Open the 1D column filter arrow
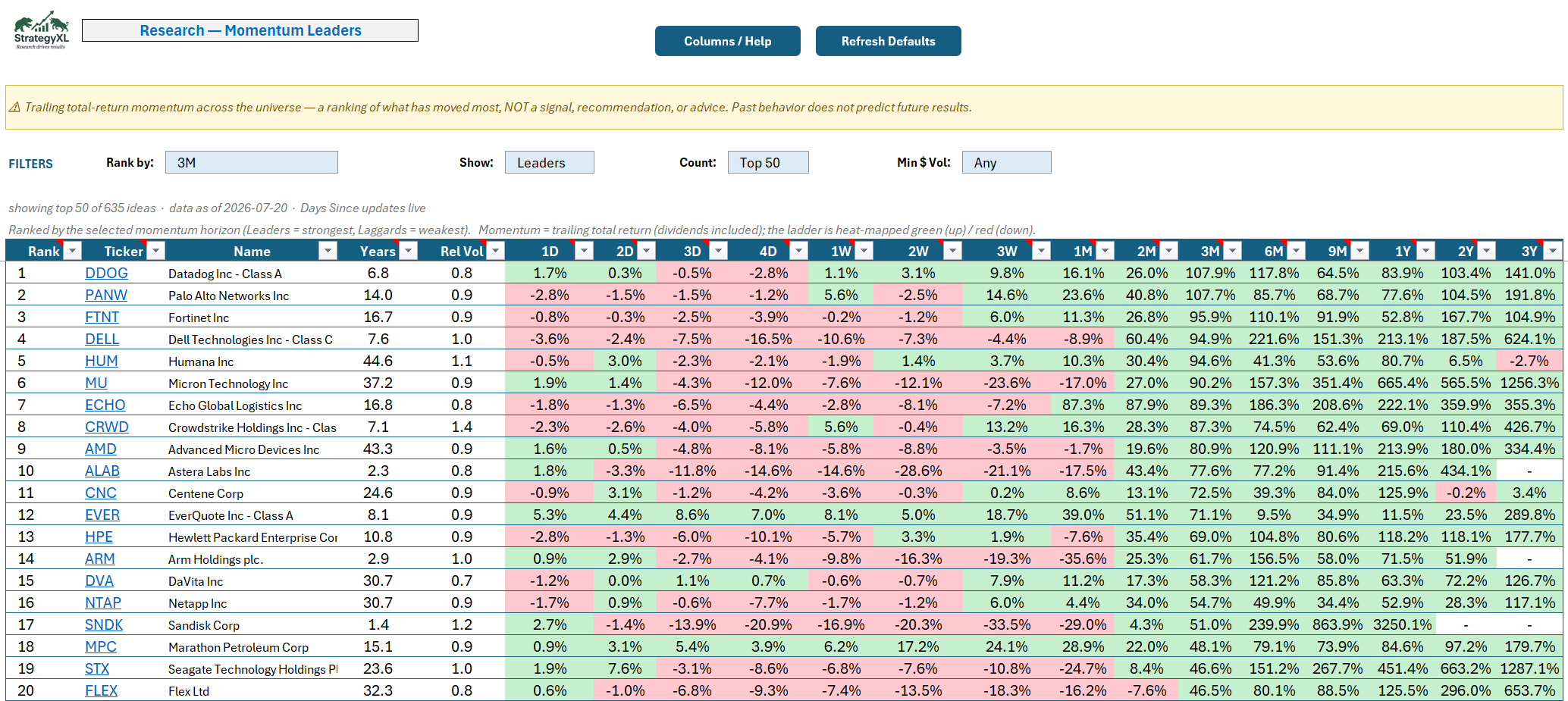This screenshot has height=701, width=1568. [584, 251]
